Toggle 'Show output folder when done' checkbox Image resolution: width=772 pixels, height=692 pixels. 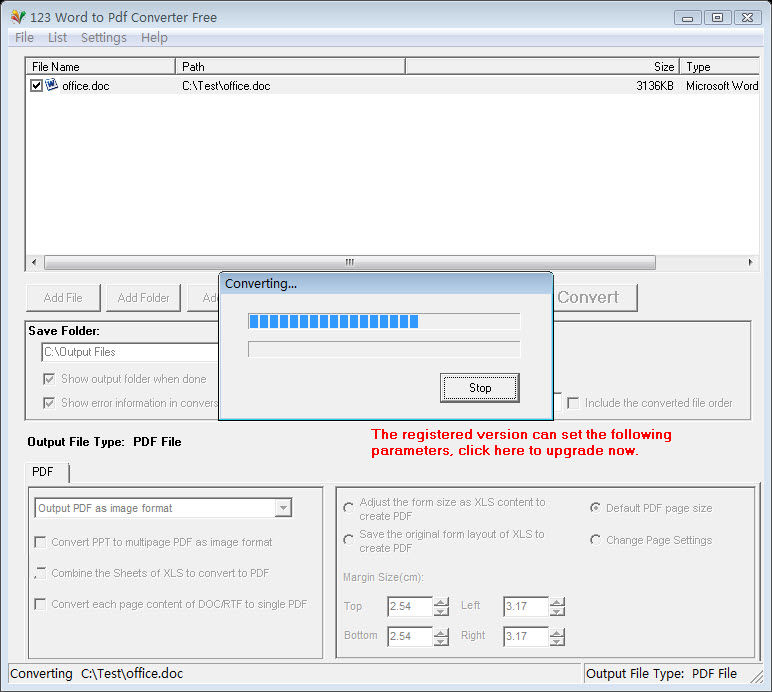[49, 379]
